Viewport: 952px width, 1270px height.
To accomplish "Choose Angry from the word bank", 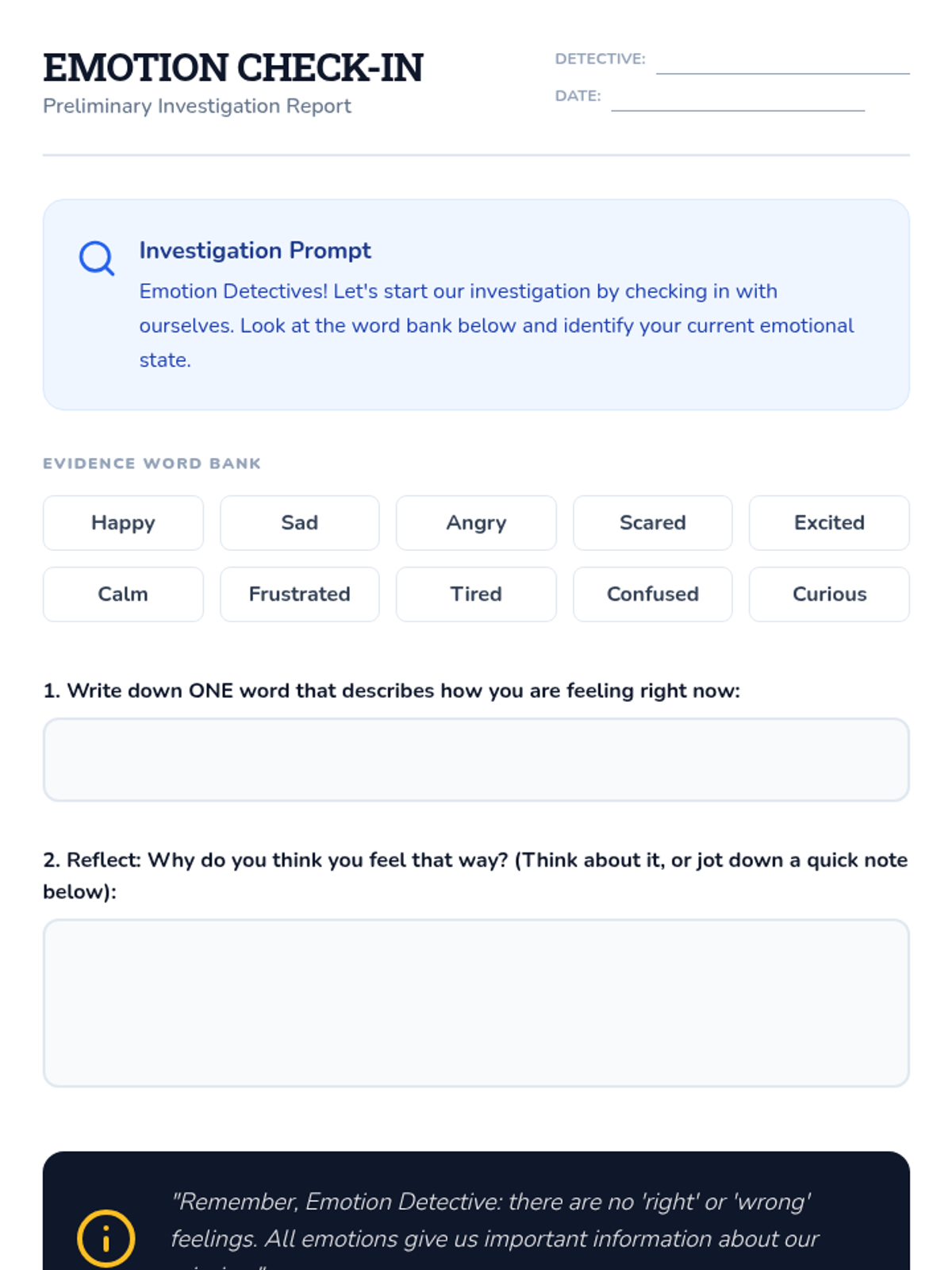I will [476, 523].
